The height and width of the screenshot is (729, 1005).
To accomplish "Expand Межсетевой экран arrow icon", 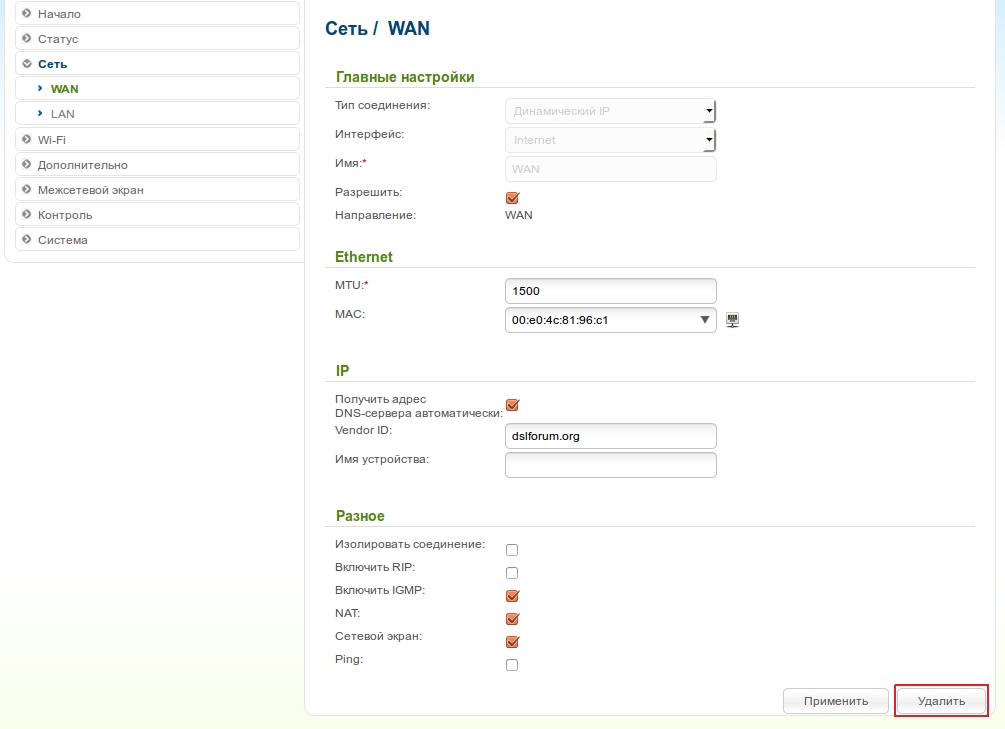I will [27, 190].
